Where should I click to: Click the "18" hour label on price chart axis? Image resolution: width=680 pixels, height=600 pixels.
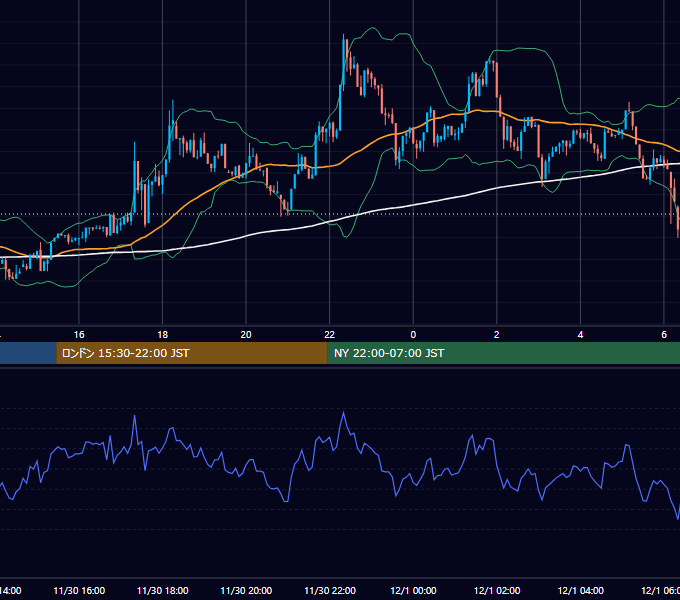162,335
